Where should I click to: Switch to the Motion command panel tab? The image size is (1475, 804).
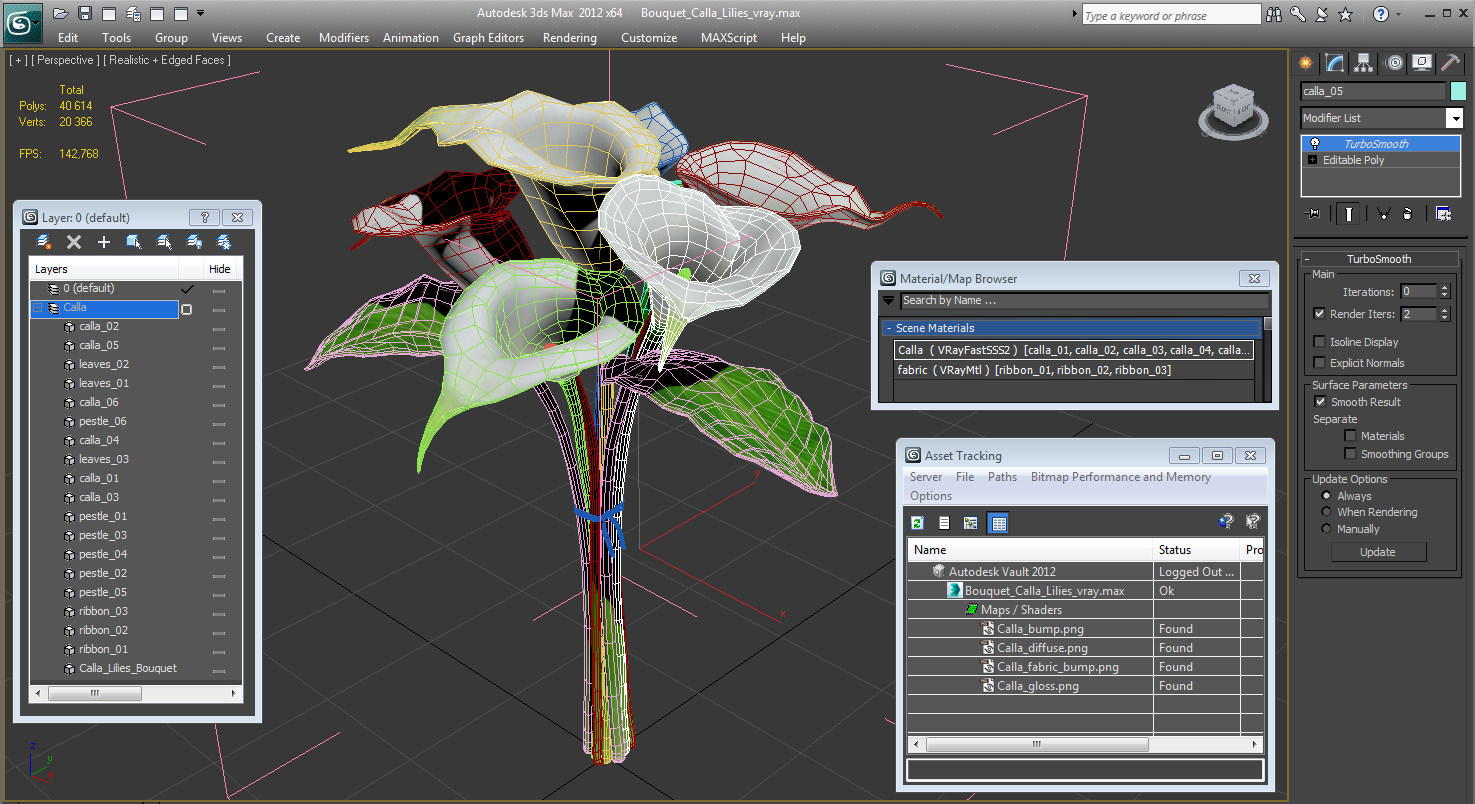pos(1394,63)
